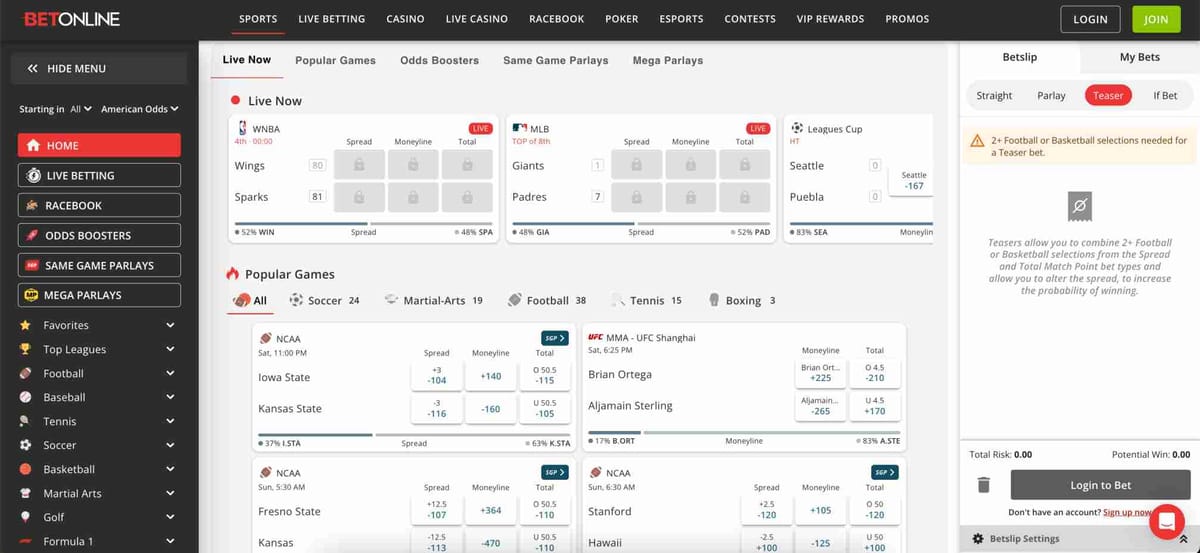Click the warning triangle in the teaser notice

(x=978, y=141)
